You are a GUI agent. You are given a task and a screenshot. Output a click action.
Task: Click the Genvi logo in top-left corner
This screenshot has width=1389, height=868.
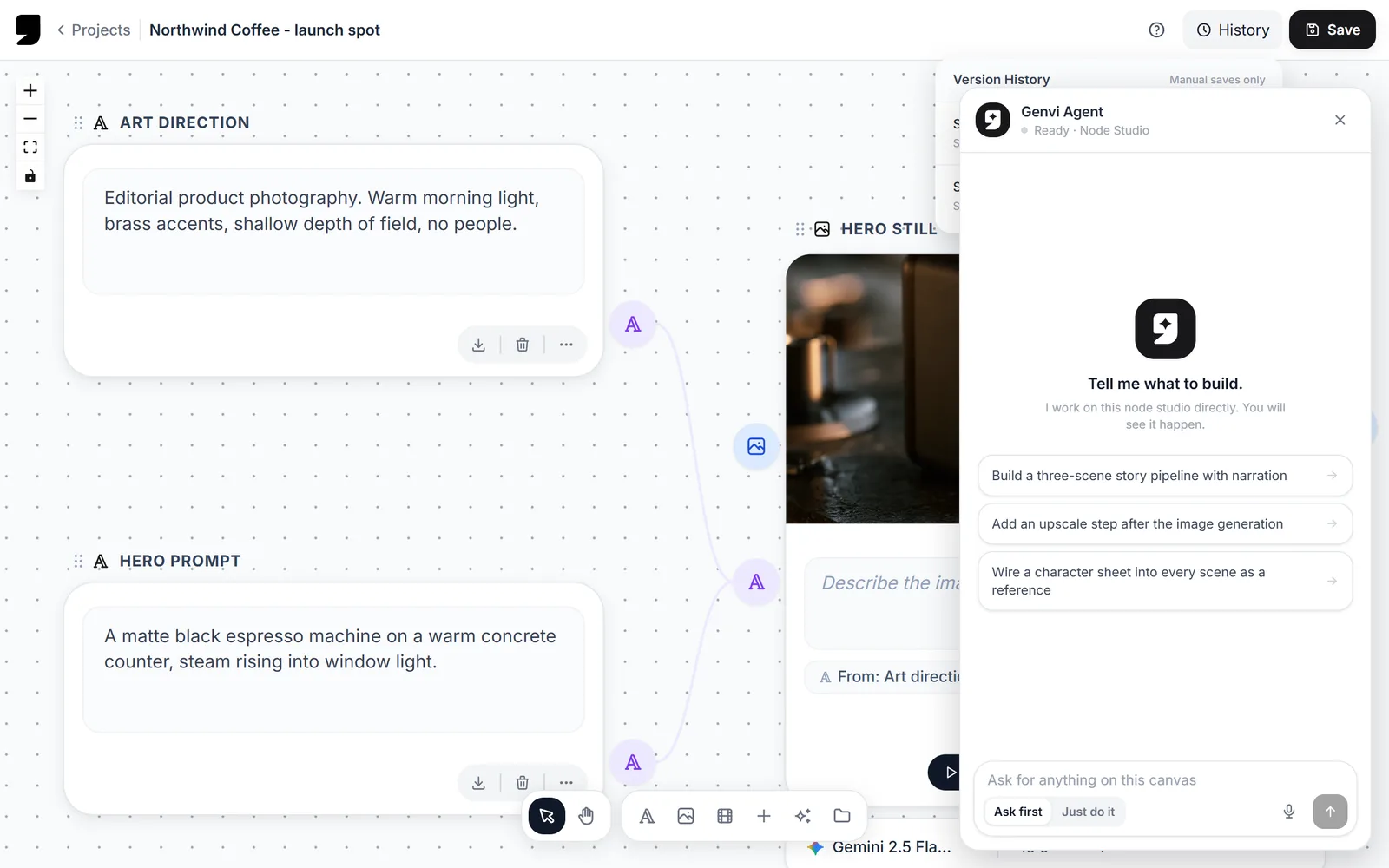28,30
